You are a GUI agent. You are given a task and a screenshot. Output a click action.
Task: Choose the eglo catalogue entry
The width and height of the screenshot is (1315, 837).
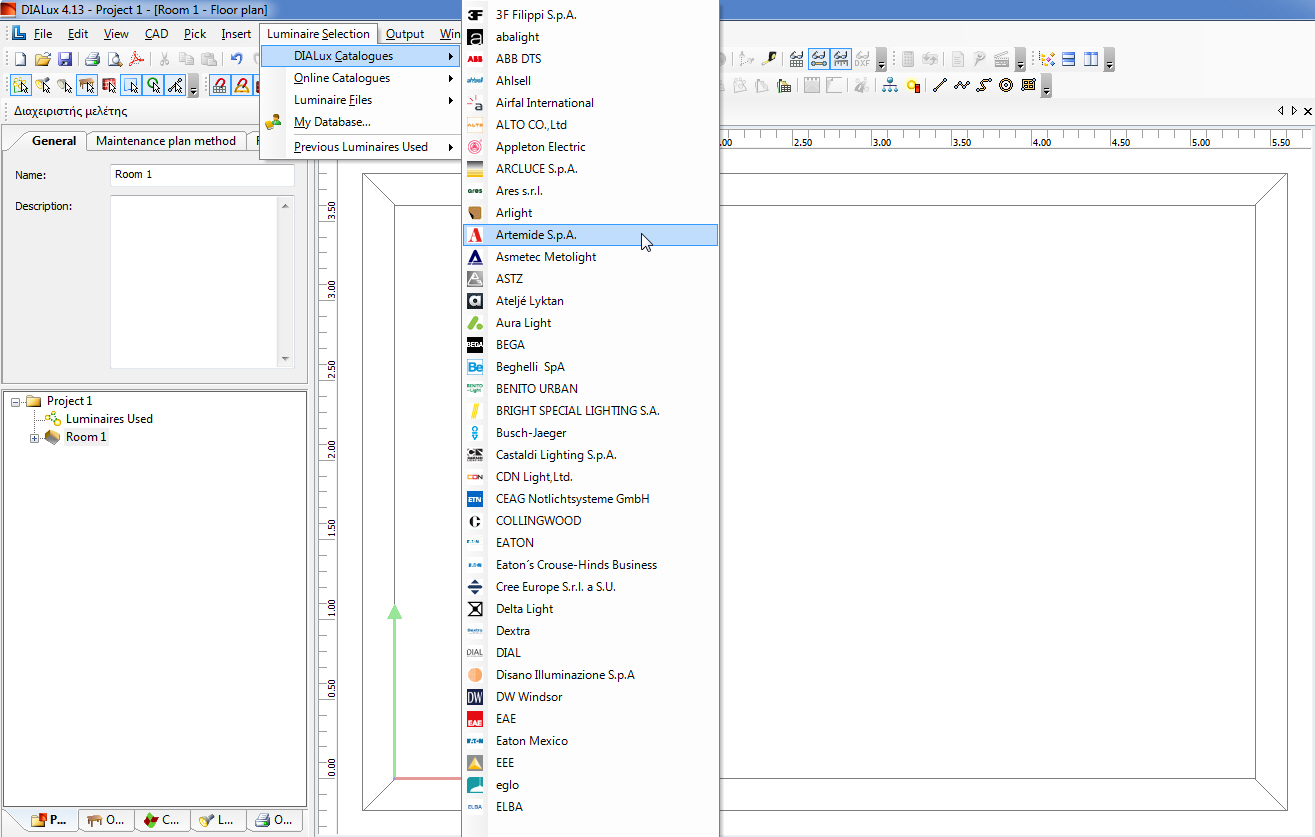tap(590, 785)
